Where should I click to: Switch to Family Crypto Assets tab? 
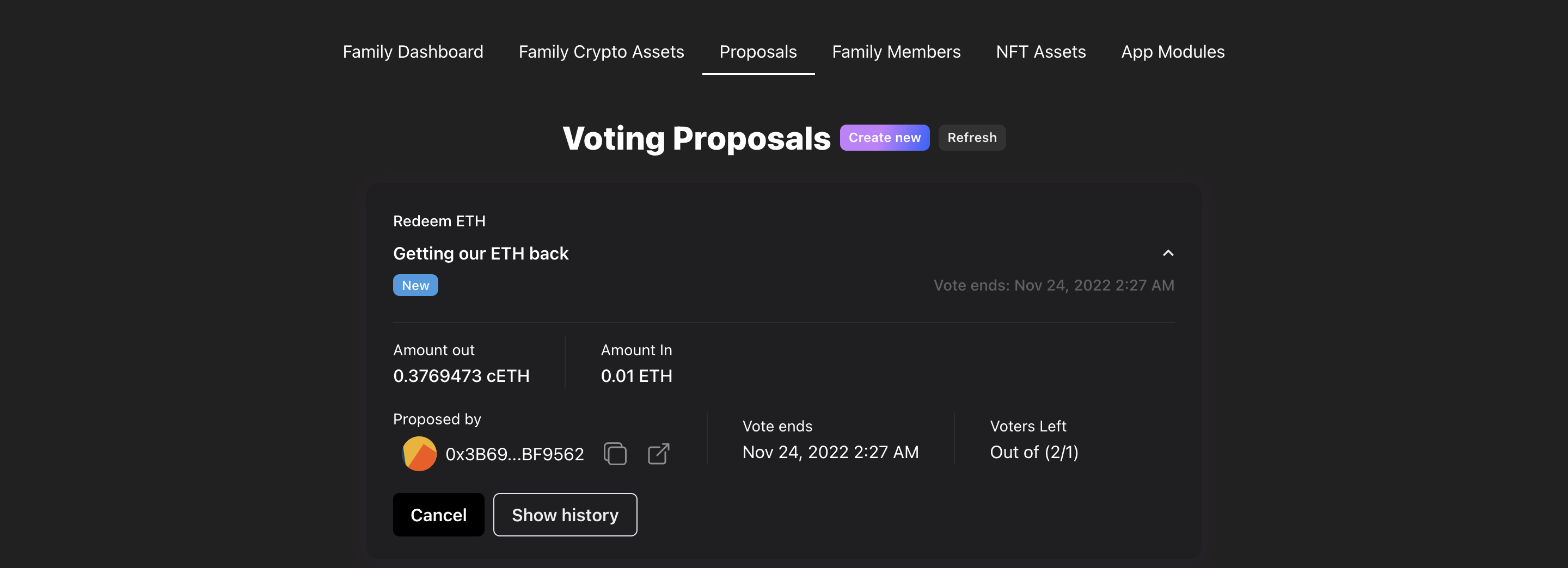point(601,52)
